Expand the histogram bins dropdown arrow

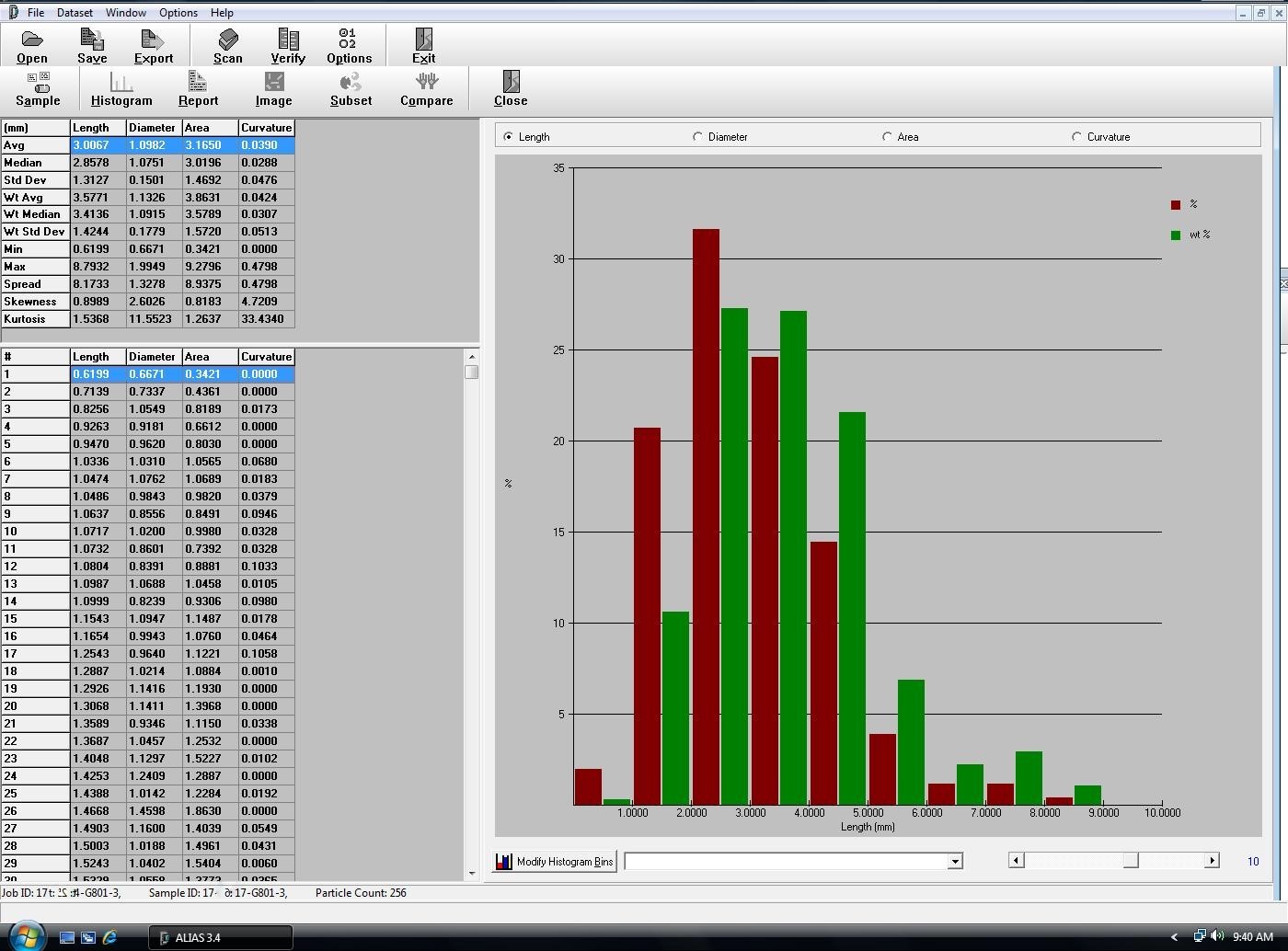pos(955,862)
